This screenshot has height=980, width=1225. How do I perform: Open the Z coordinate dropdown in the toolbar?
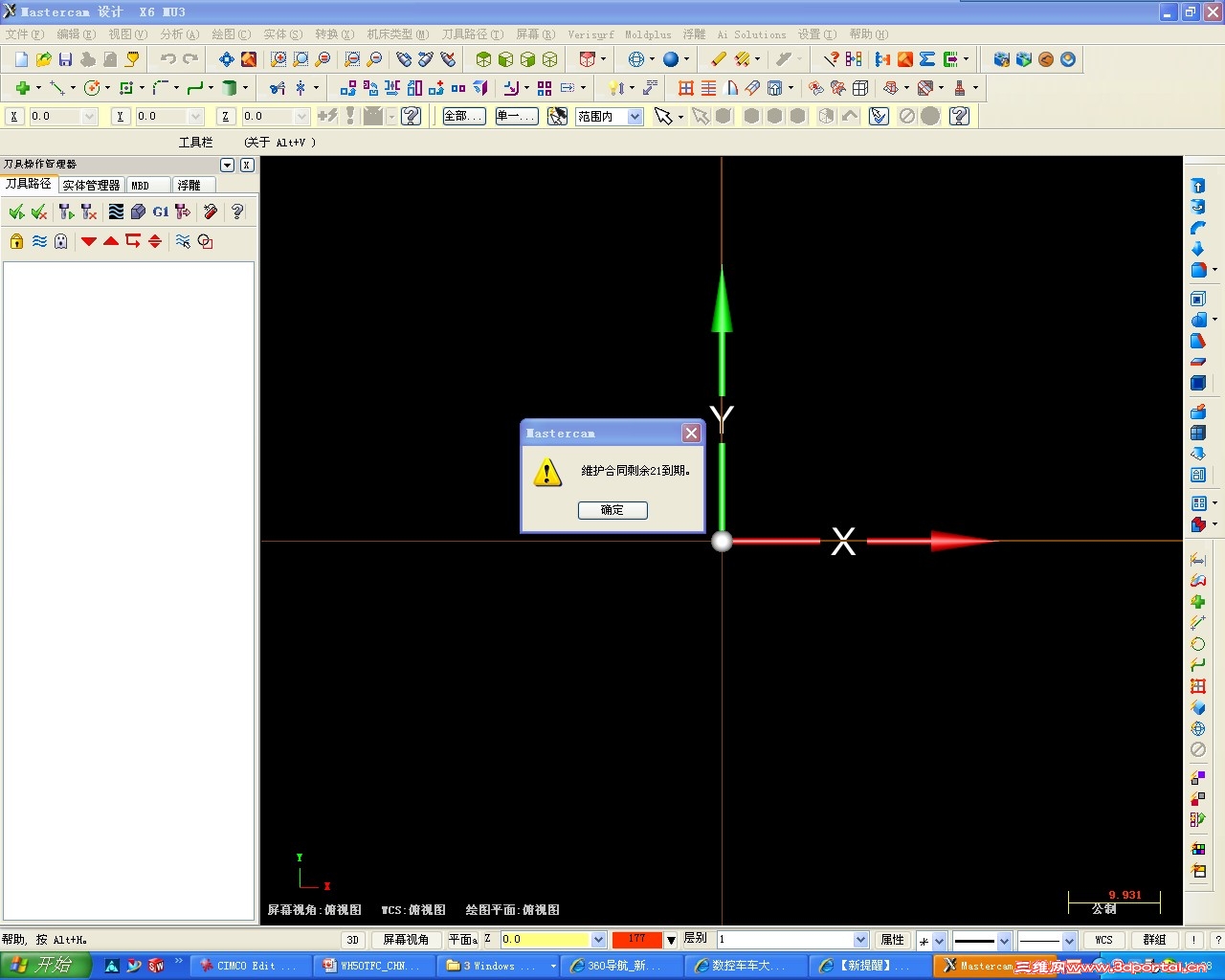pyautogui.click(x=301, y=116)
